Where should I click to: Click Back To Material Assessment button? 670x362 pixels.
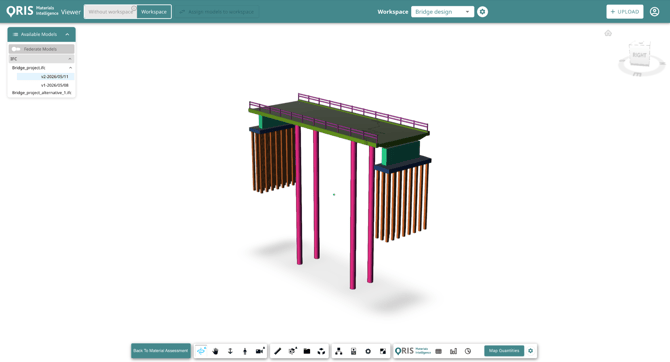click(161, 351)
